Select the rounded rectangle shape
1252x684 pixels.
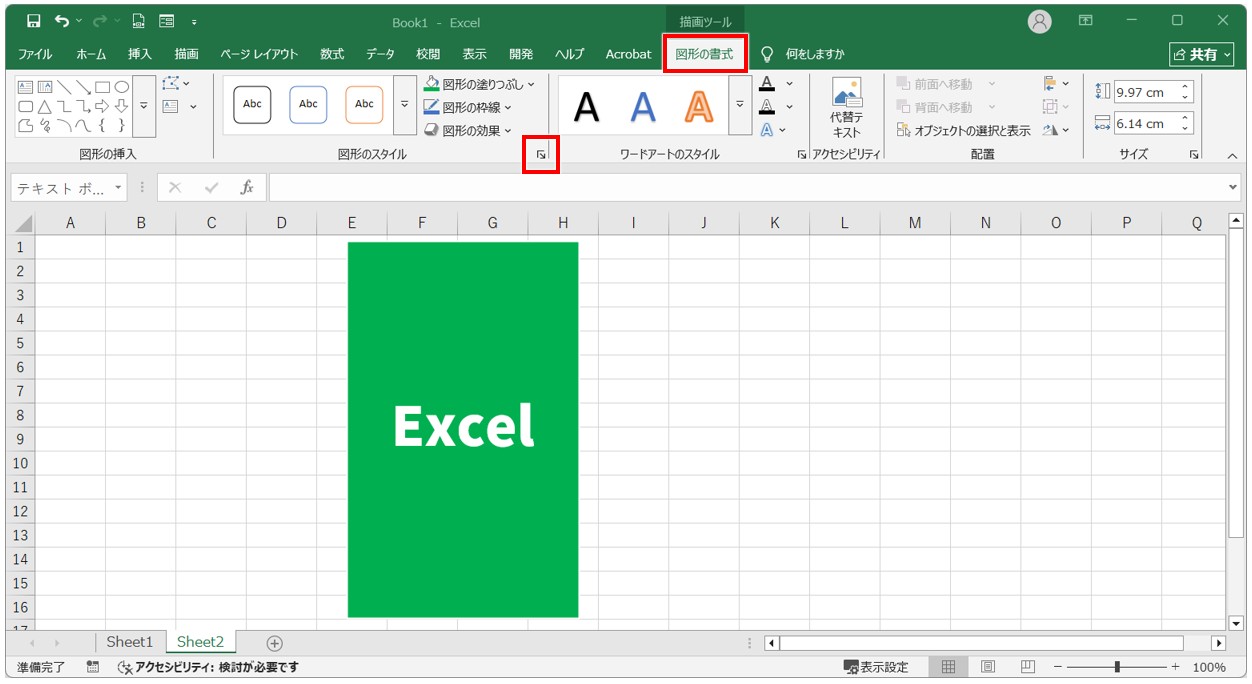tap(26, 106)
